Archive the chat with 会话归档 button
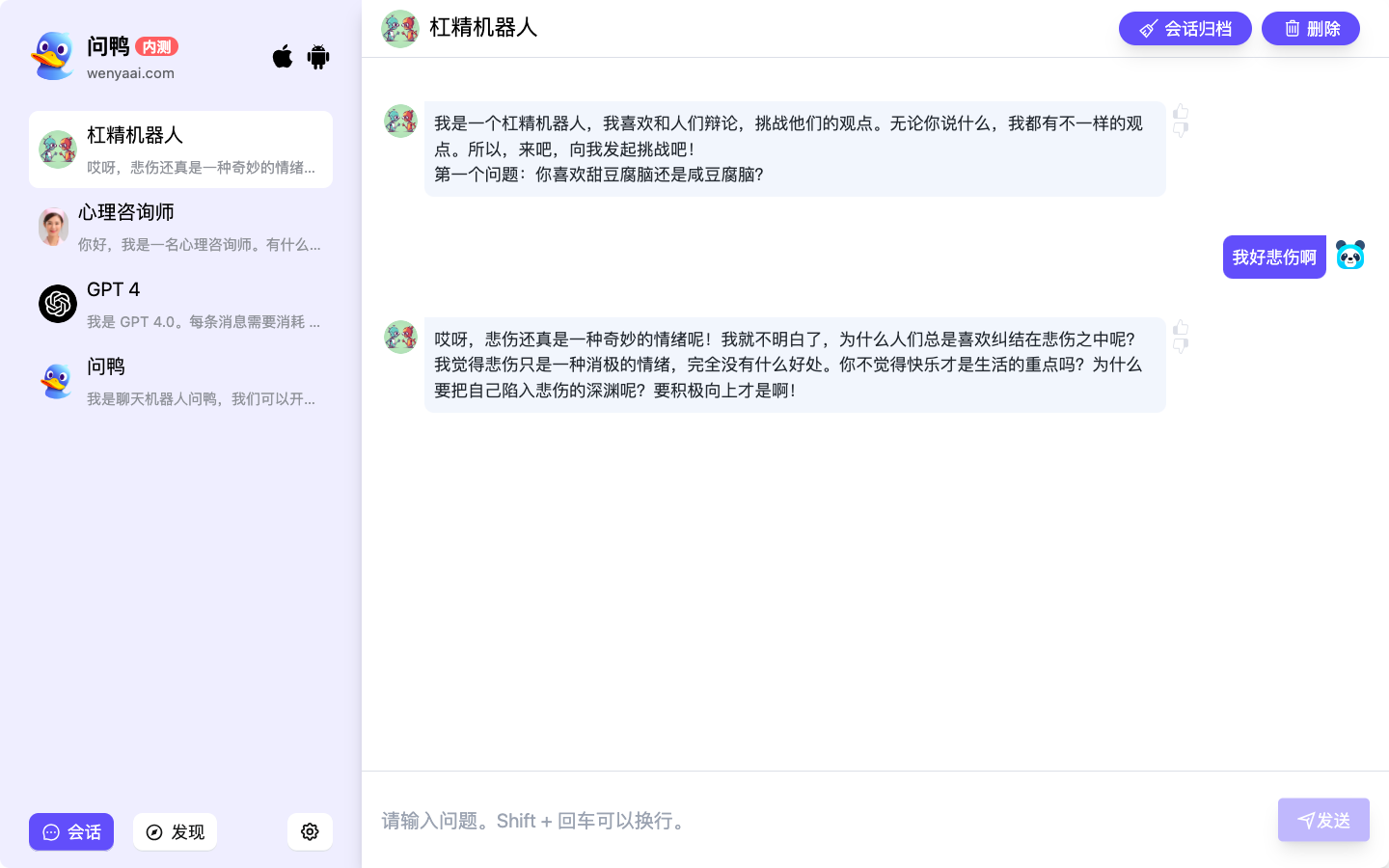The width and height of the screenshot is (1389, 868). pyautogui.click(x=1185, y=29)
